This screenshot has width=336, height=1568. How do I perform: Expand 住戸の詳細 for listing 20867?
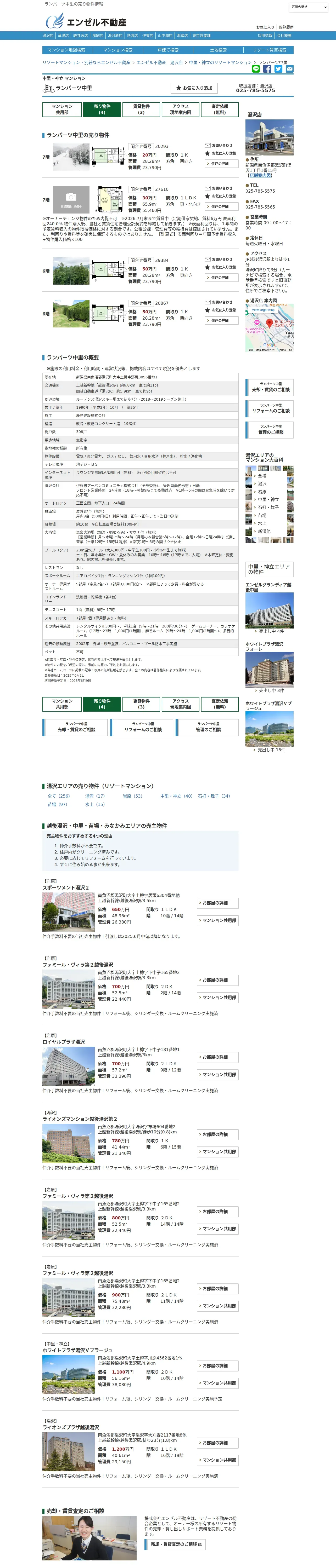pos(221,321)
